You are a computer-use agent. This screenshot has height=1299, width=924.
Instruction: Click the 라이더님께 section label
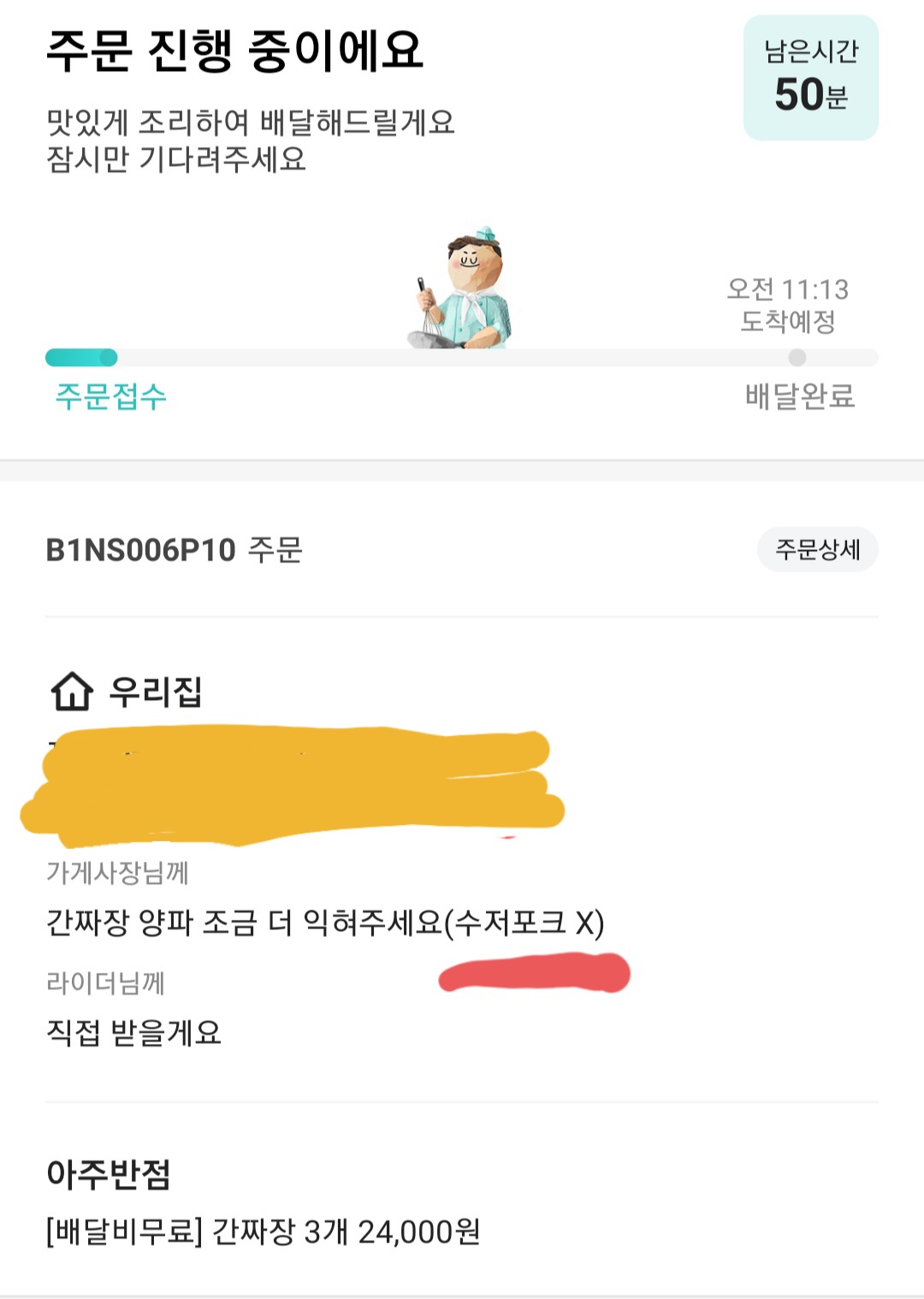[105, 983]
